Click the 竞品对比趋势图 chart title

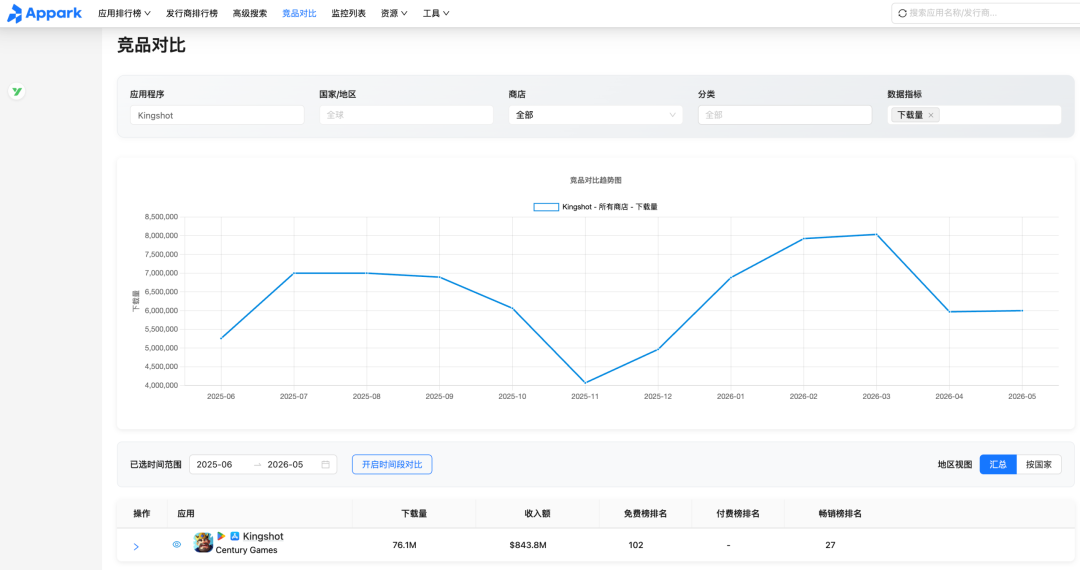click(596, 180)
